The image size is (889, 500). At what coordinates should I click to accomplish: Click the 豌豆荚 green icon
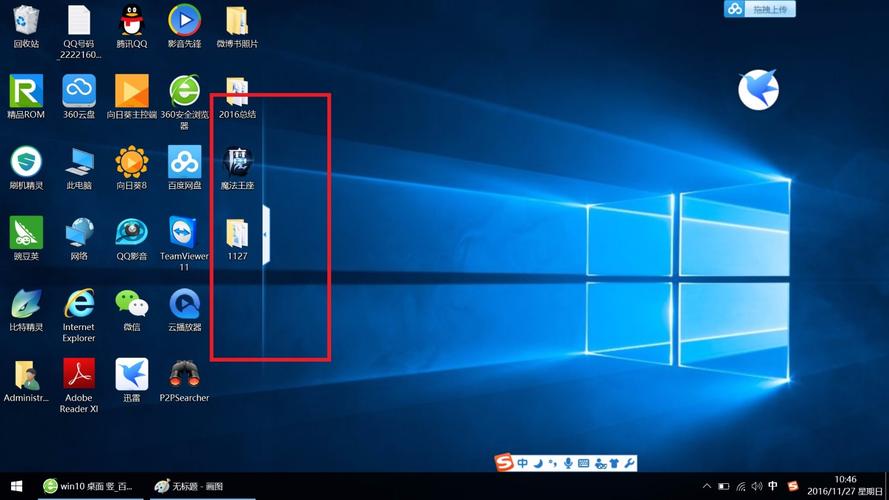[26, 239]
